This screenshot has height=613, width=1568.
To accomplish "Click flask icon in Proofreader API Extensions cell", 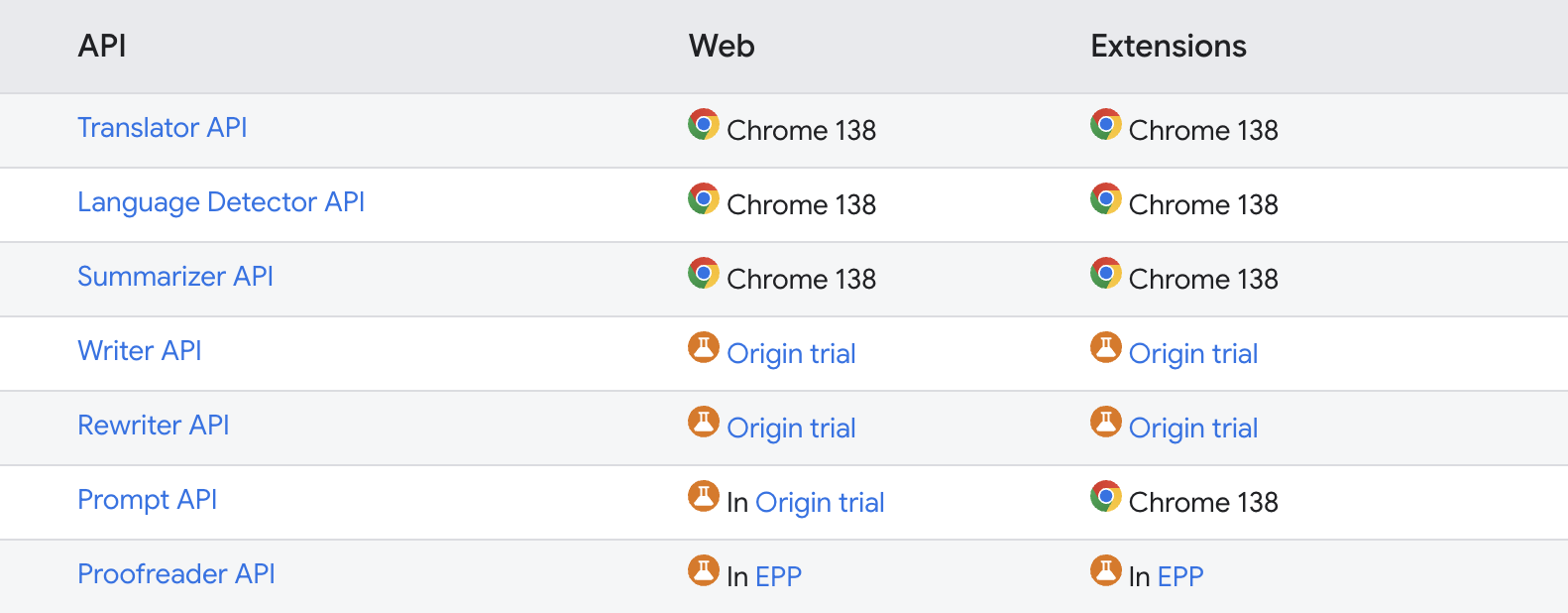I will coord(1106,570).
